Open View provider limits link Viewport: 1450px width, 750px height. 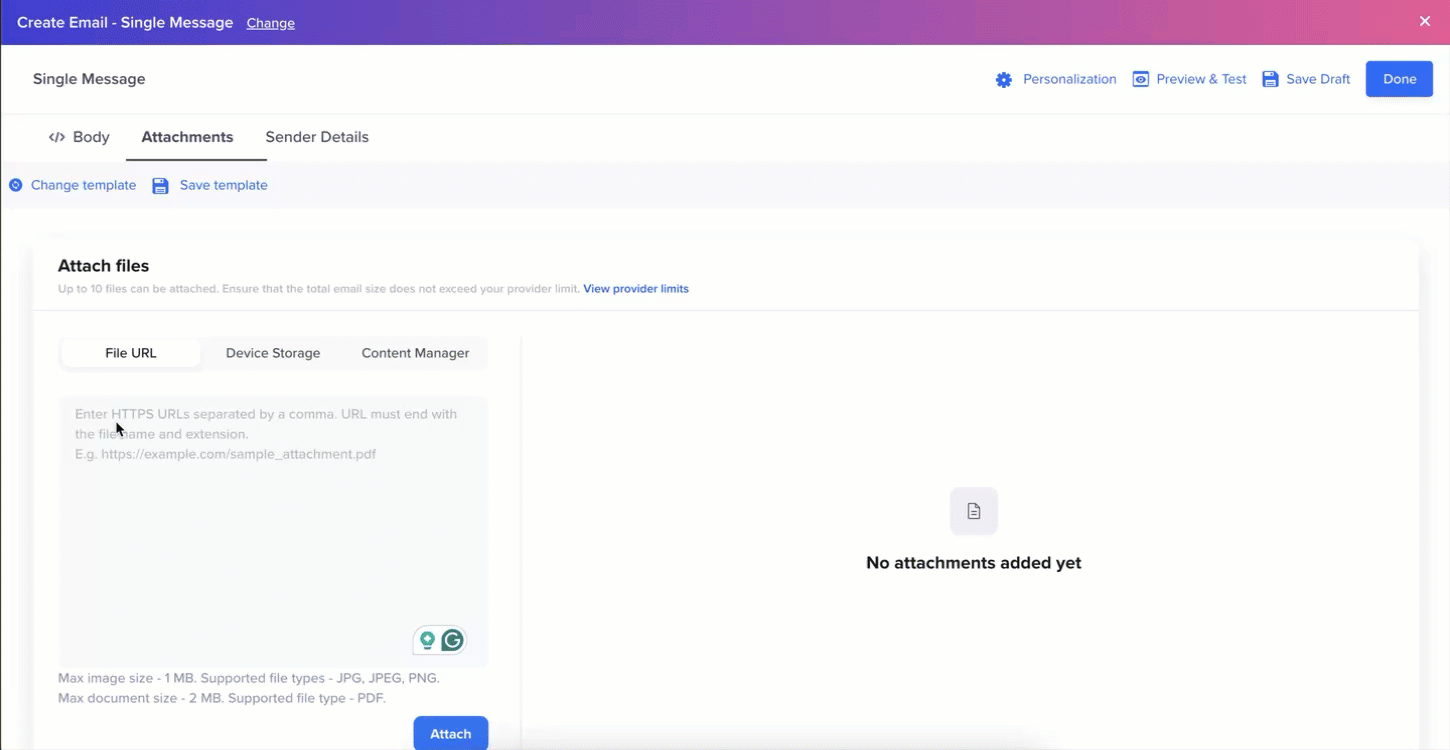pos(636,289)
